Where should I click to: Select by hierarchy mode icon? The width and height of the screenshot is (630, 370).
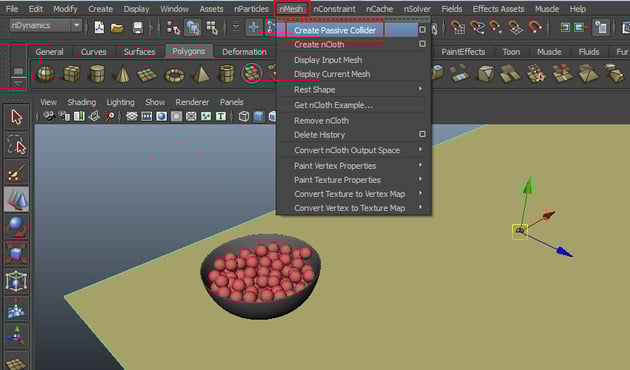coord(173,28)
